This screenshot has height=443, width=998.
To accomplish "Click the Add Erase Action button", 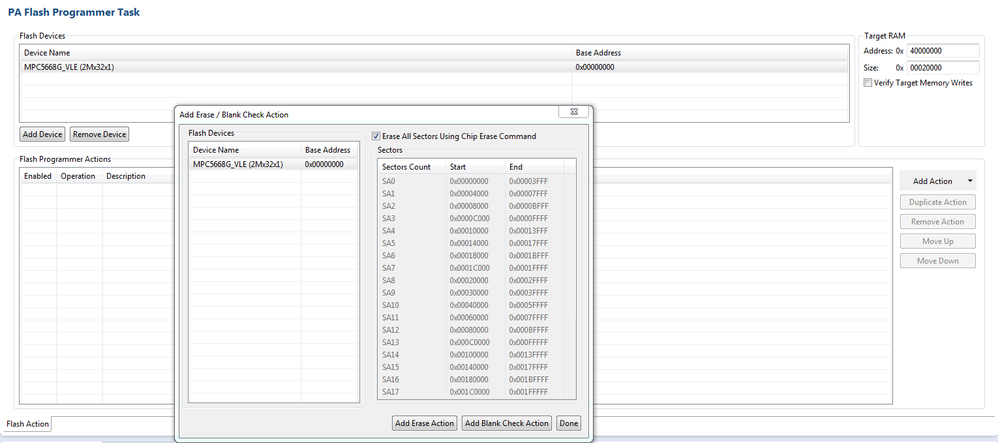I will 425,423.
